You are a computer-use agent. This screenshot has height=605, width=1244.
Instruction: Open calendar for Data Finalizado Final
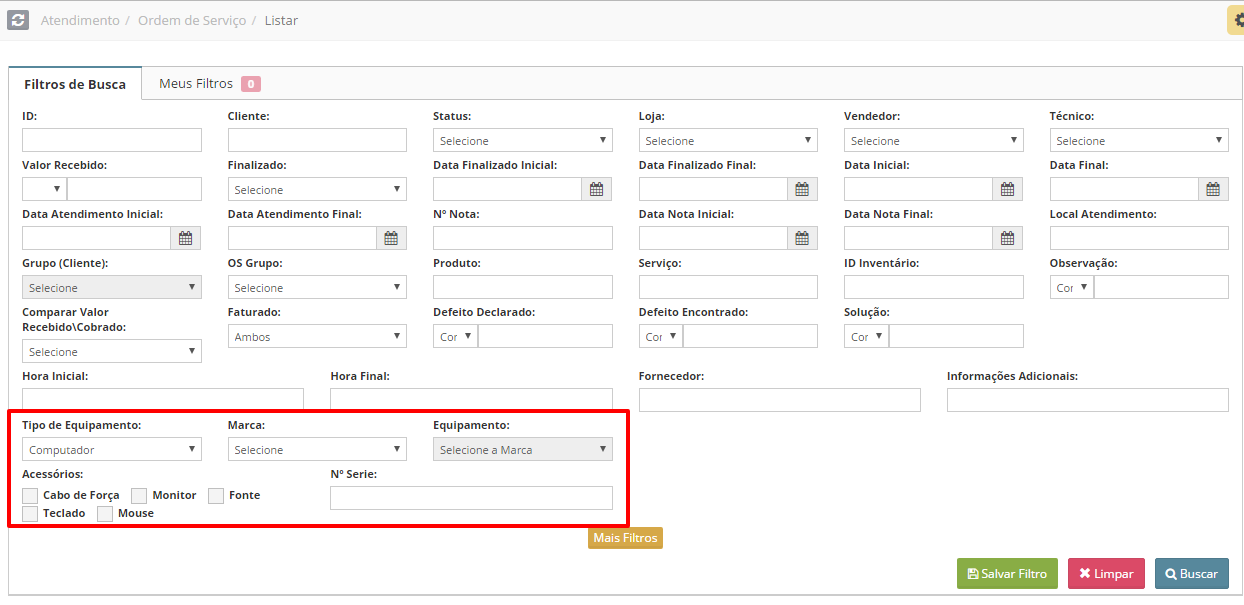(802, 189)
